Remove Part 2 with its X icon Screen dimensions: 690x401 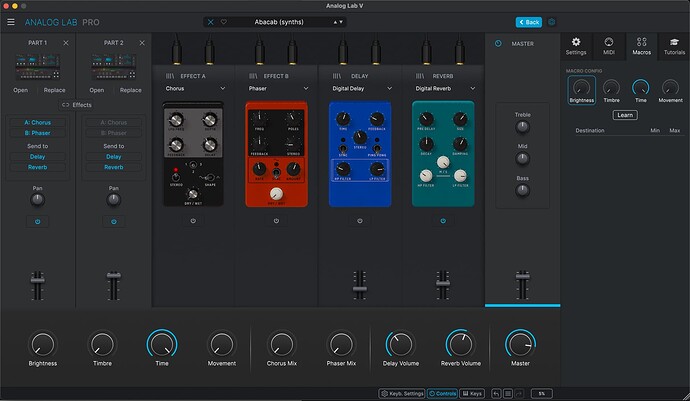pyautogui.click(x=142, y=43)
